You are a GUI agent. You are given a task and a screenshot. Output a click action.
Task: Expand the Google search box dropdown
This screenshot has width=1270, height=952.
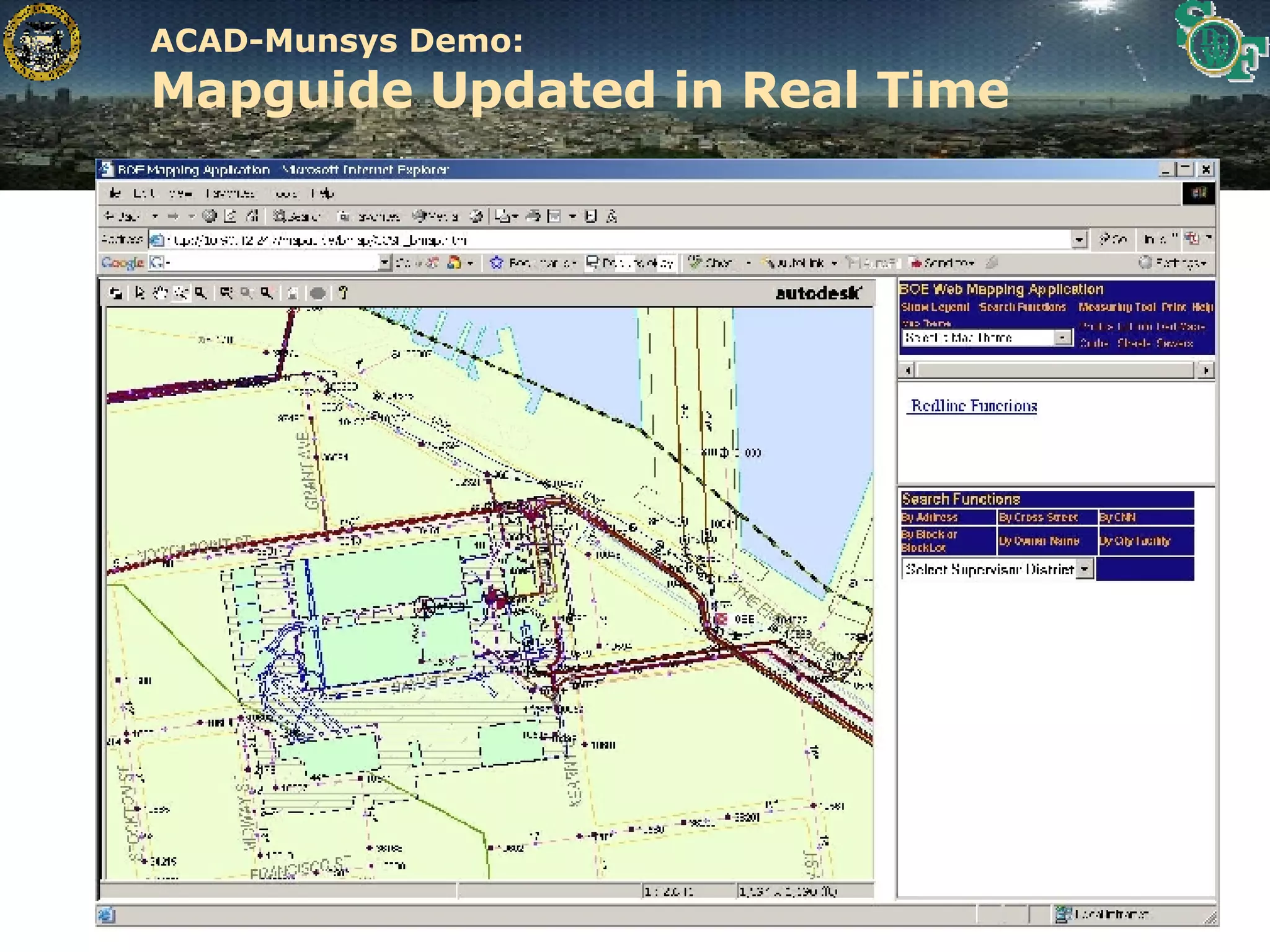tap(384, 263)
